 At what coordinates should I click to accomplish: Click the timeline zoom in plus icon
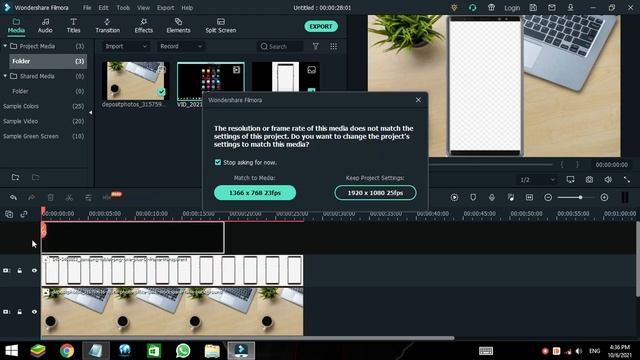604,198
